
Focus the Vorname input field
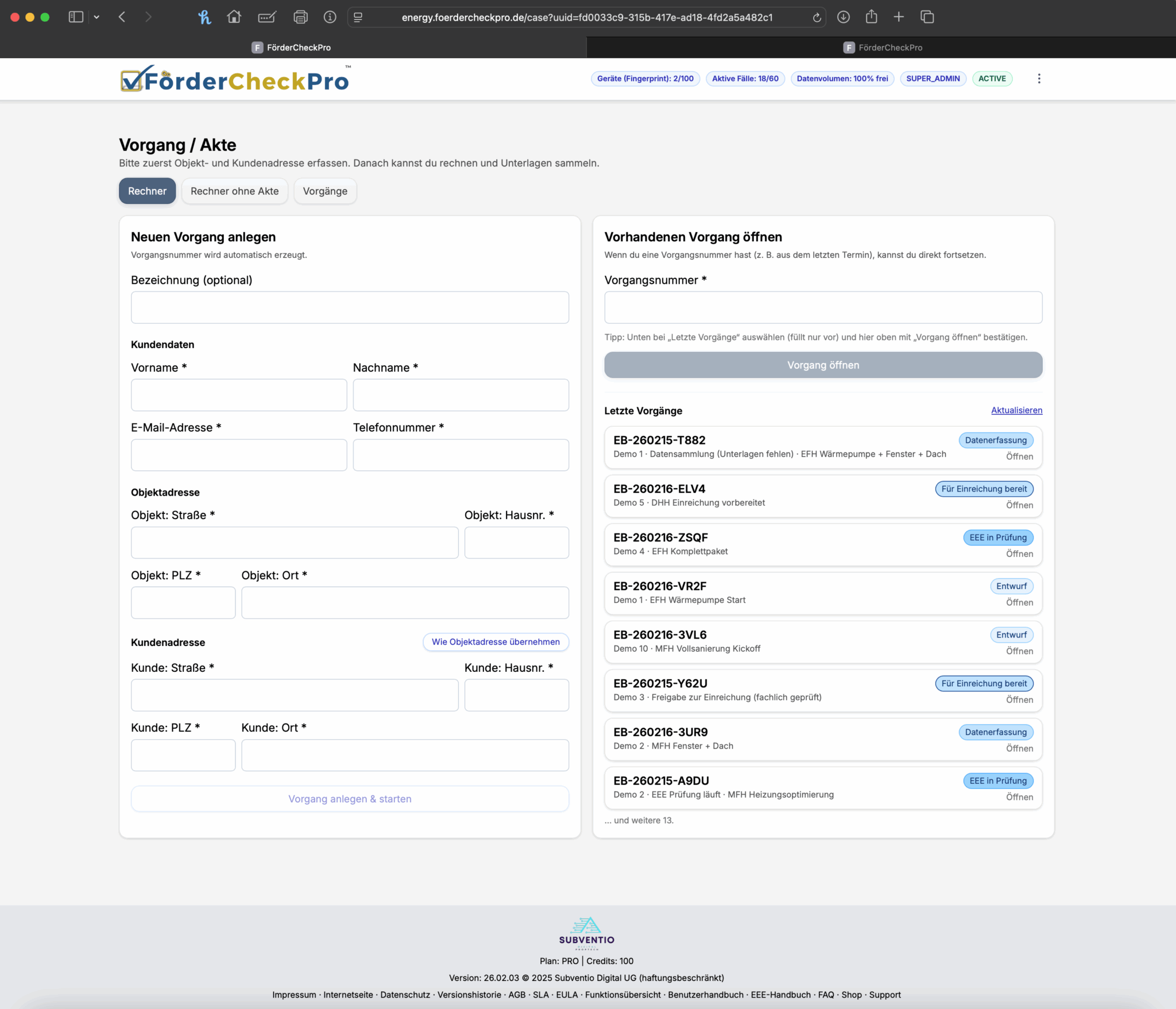pyautogui.click(x=239, y=395)
